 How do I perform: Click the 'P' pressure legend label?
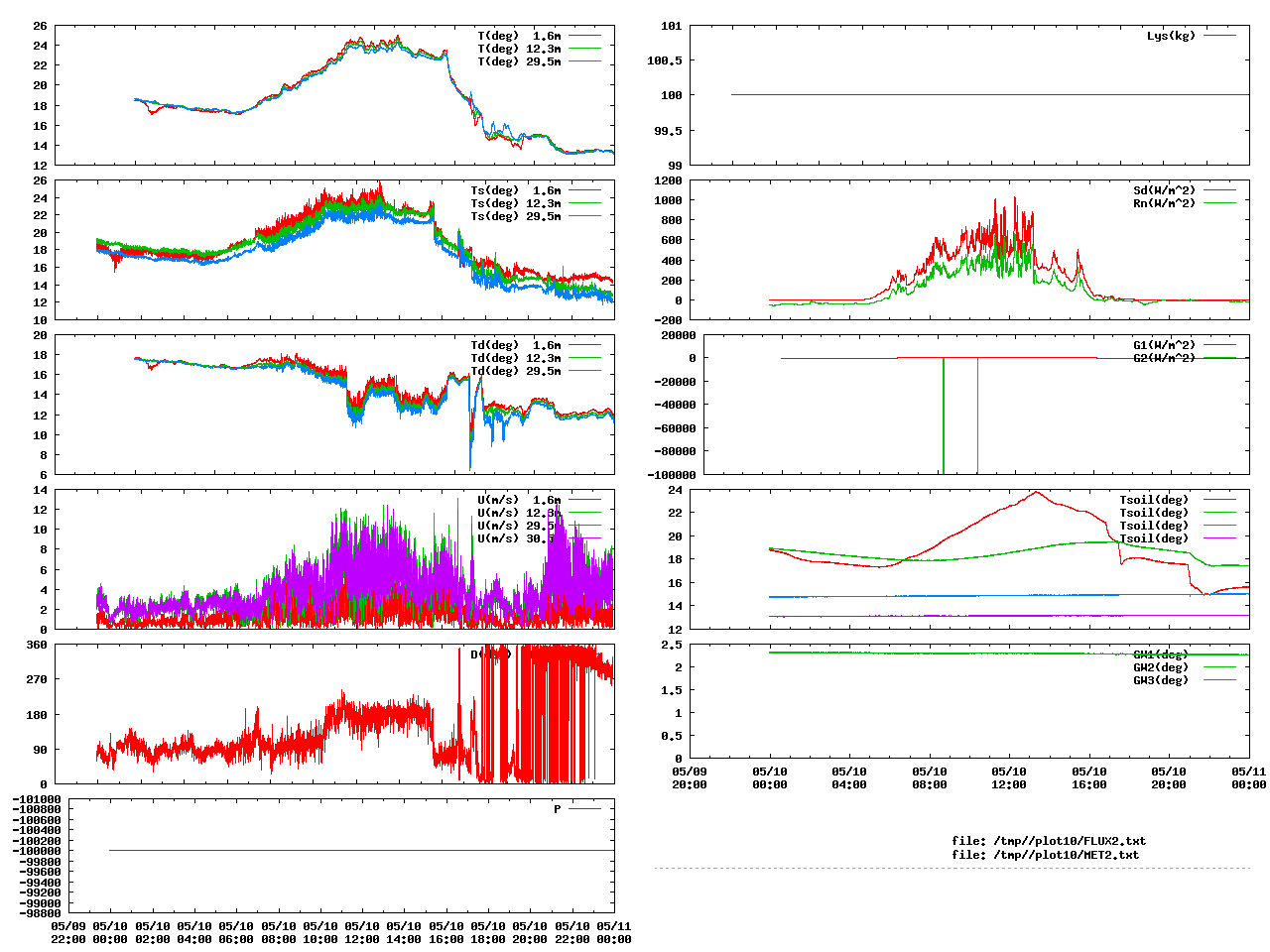click(x=558, y=809)
